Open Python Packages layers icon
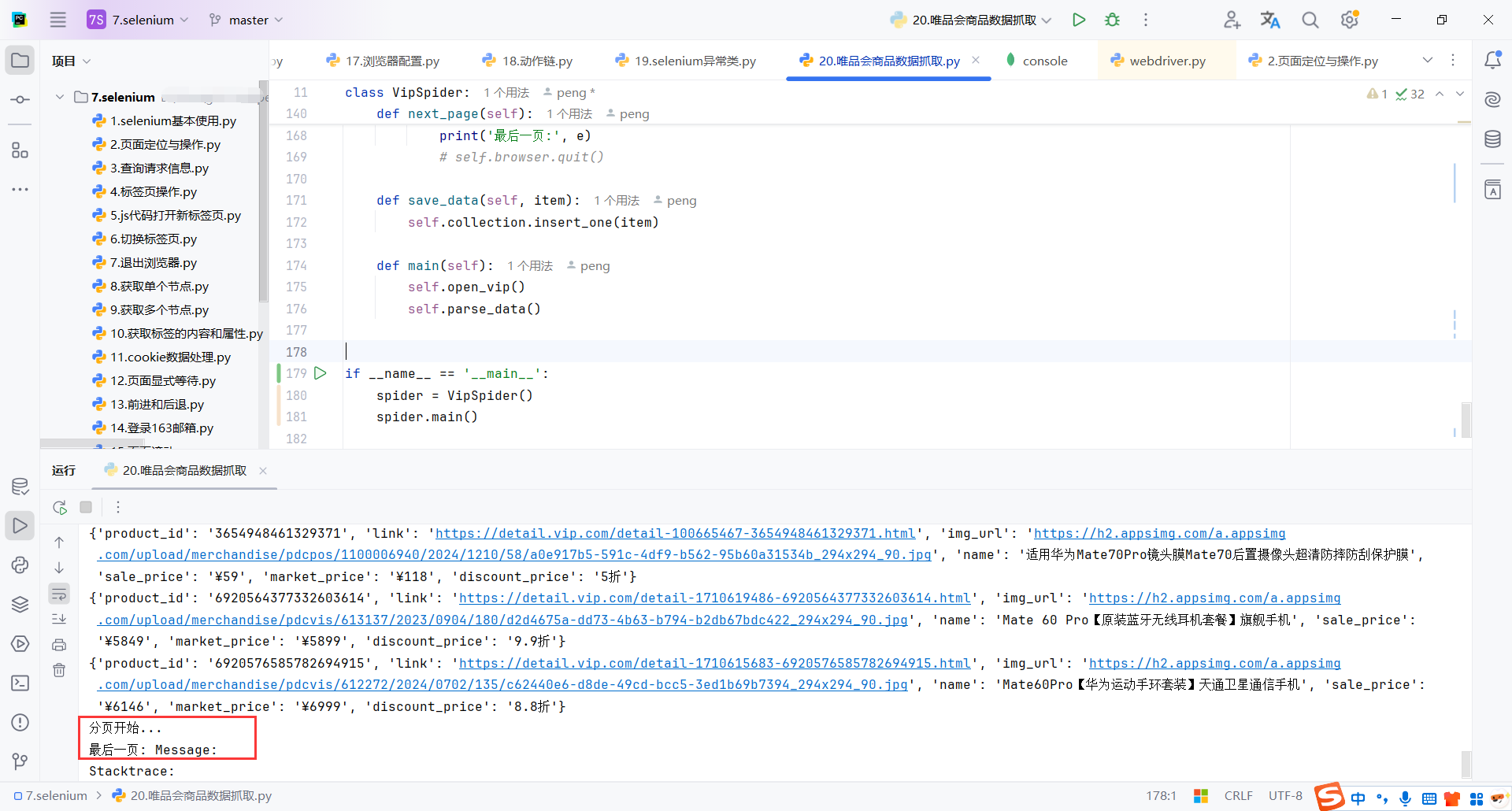Image resolution: width=1512 pixels, height=811 pixels. (20, 604)
